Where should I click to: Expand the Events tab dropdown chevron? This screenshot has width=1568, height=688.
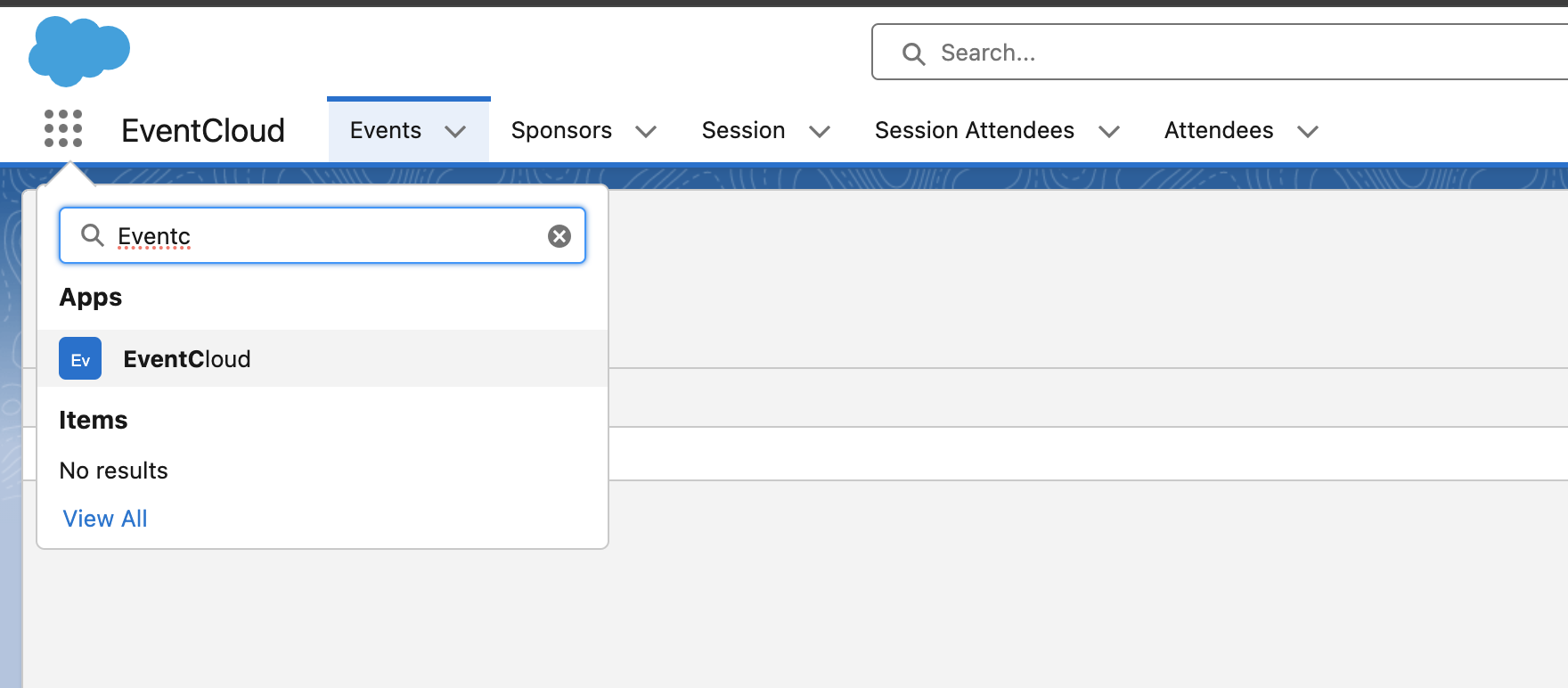(x=455, y=132)
